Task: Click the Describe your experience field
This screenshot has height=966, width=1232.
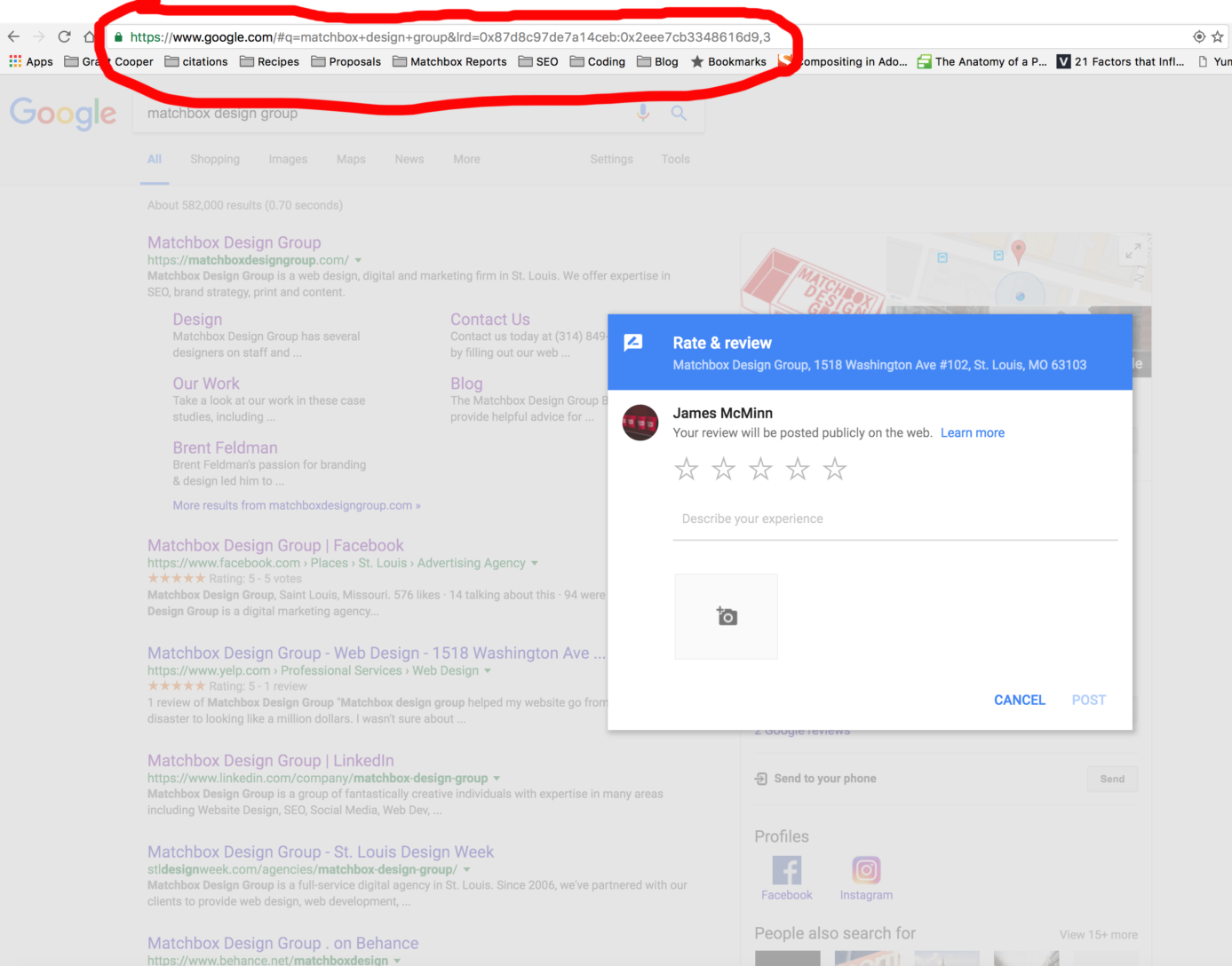Action: 895,519
